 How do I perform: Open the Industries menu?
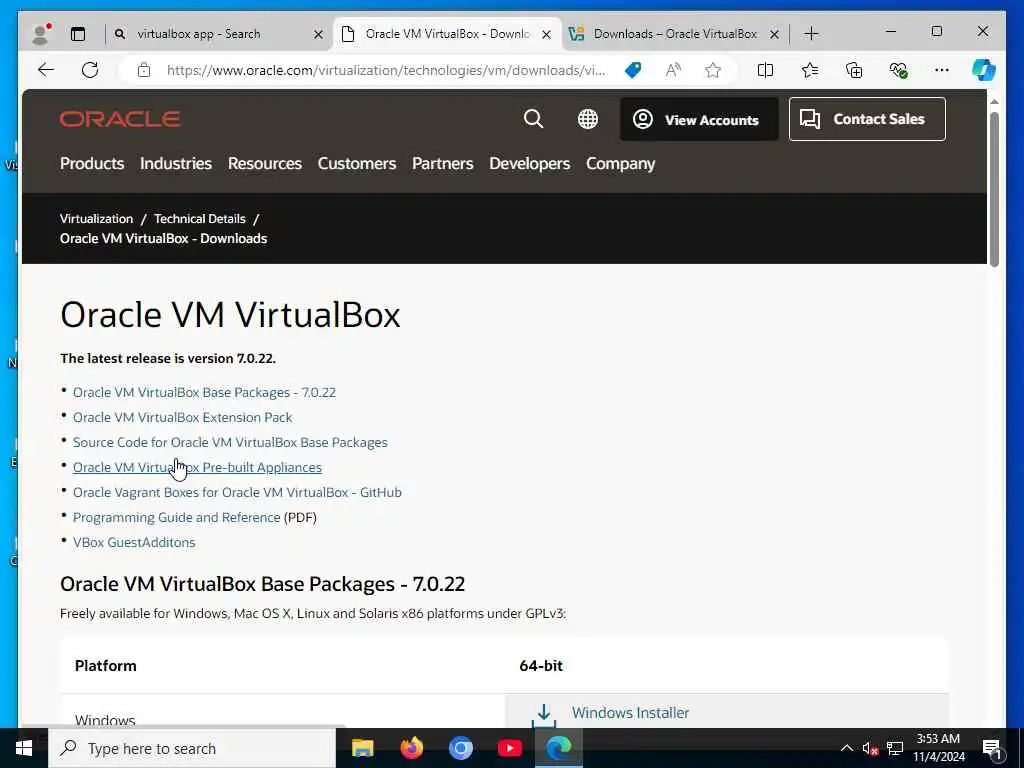176,163
